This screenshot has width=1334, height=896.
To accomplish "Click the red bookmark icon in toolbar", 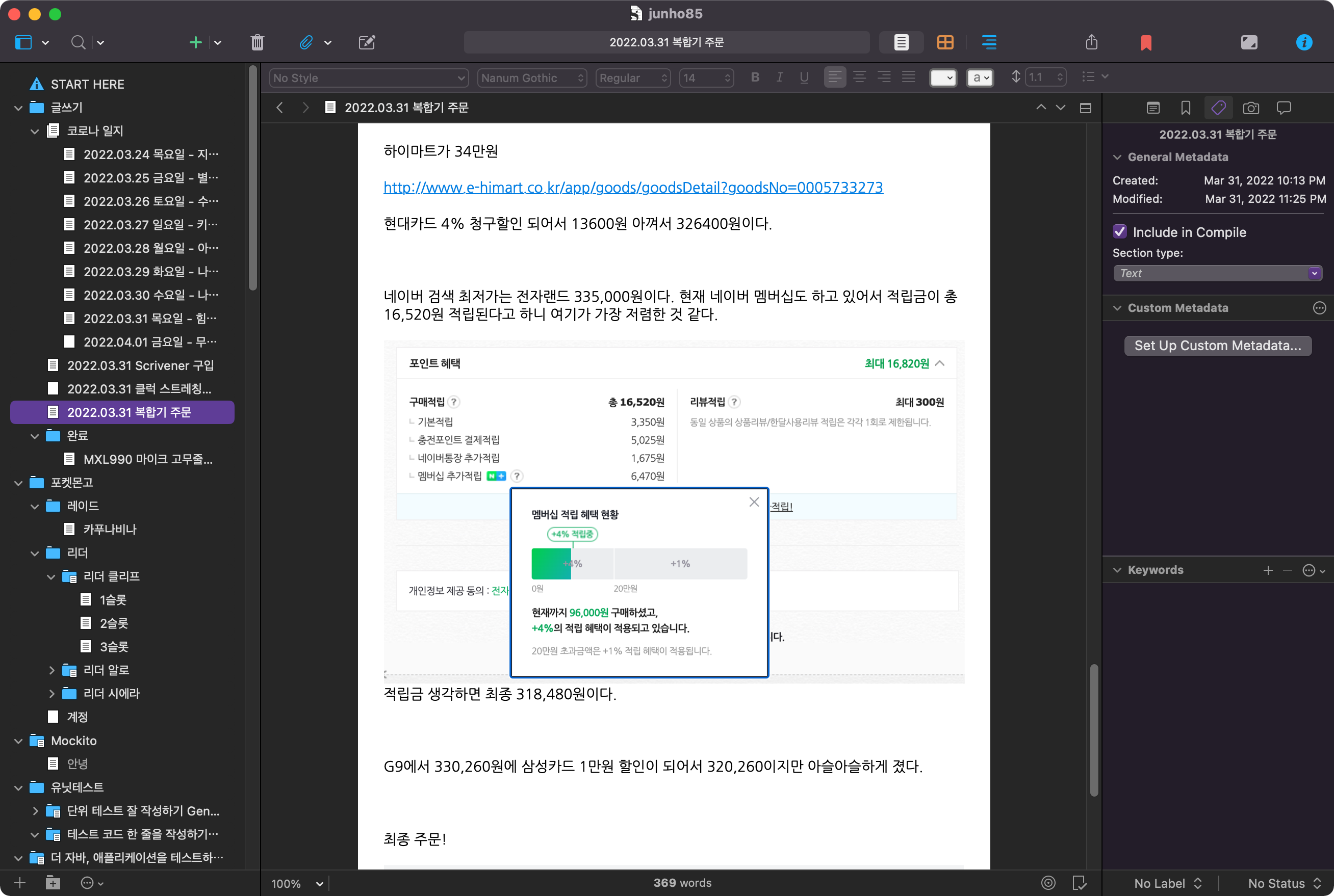I will coord(1145,42).
